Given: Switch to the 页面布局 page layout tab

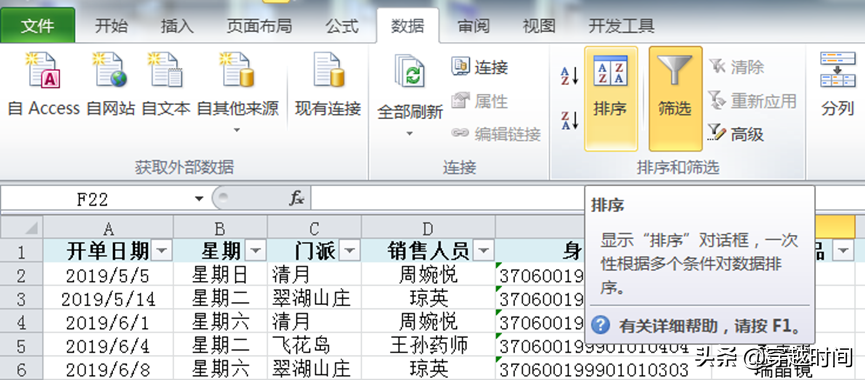Looking at the screenshot, I should (259, 26).
